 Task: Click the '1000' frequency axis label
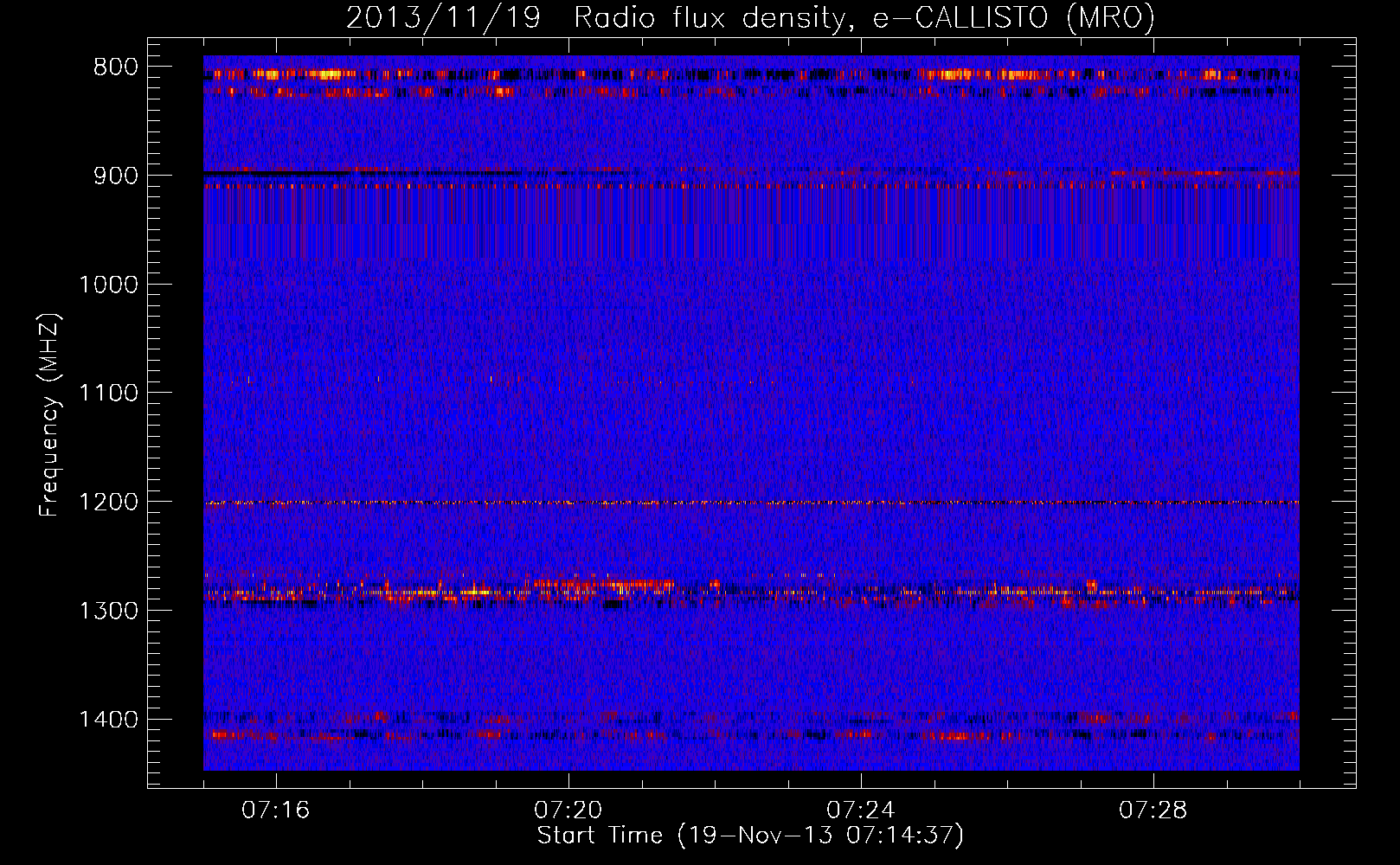tap(108, 285)
